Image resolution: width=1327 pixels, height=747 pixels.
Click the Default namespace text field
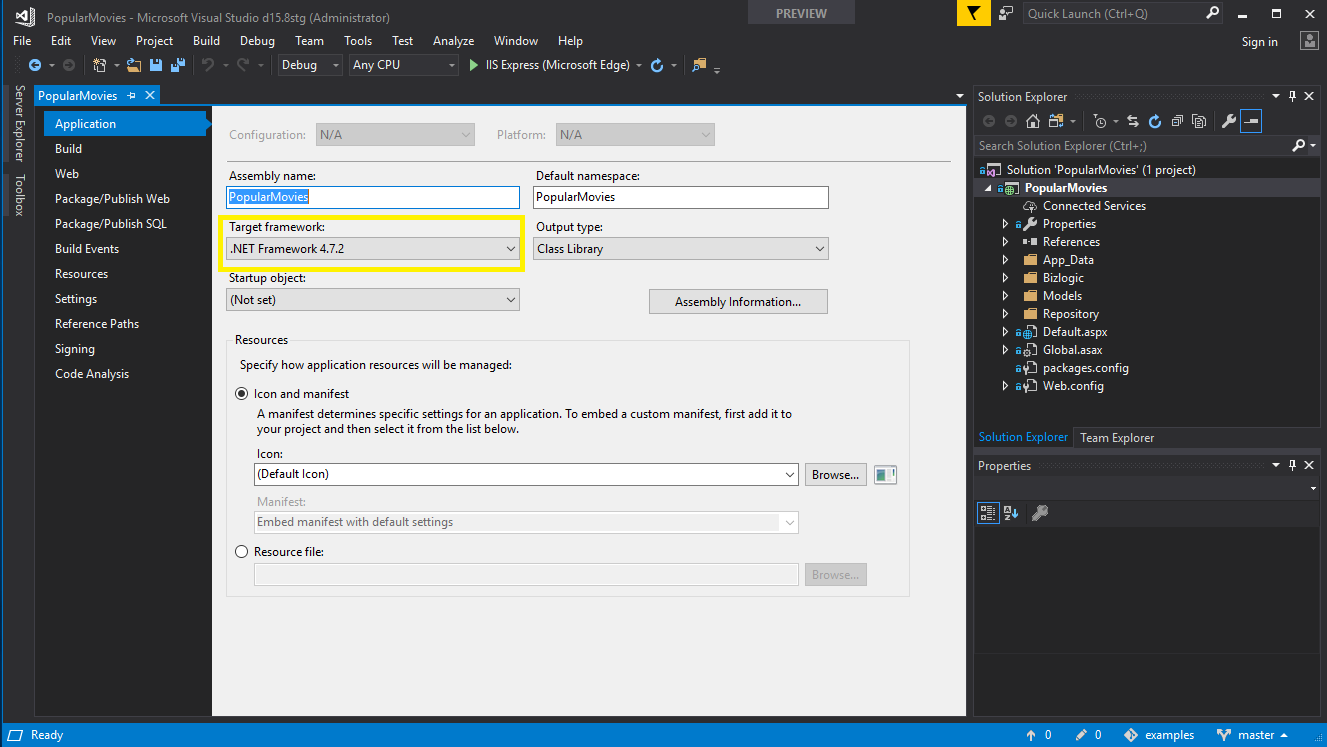pyautogui.click(x=681, y=197)
